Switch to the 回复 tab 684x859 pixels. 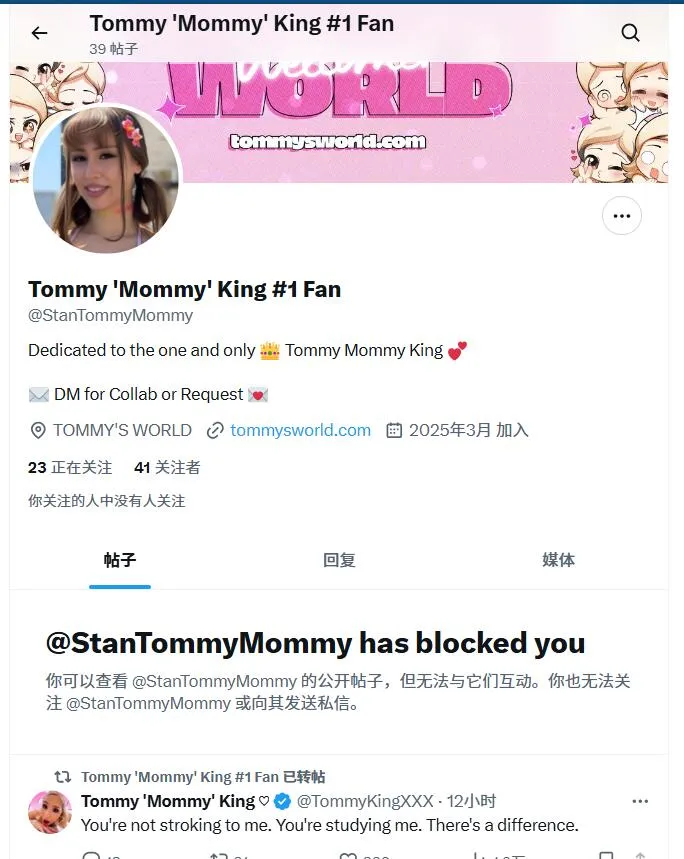pos(339,560)
